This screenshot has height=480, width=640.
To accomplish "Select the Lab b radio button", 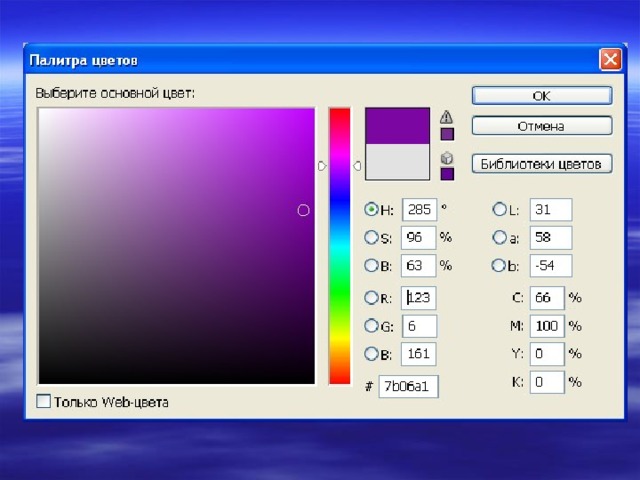I will pos(498,265).
